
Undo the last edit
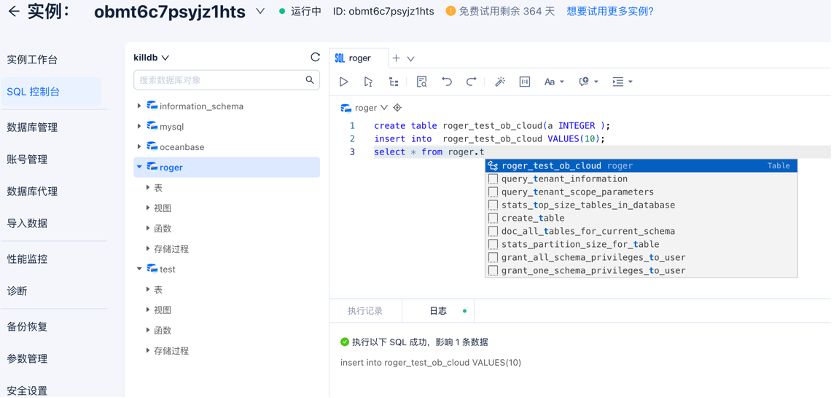pyautogui.click(x=447, y=82)
